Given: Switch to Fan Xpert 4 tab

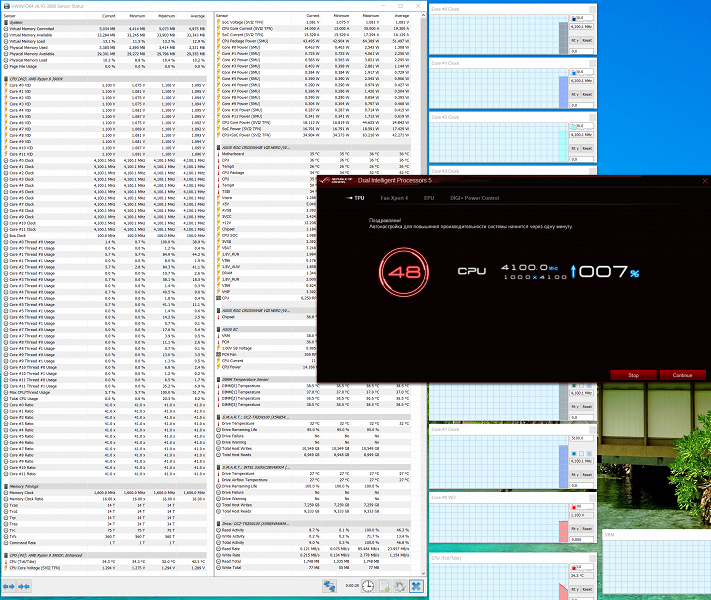Looking at the screenshot, I should [x=394, y=198].
